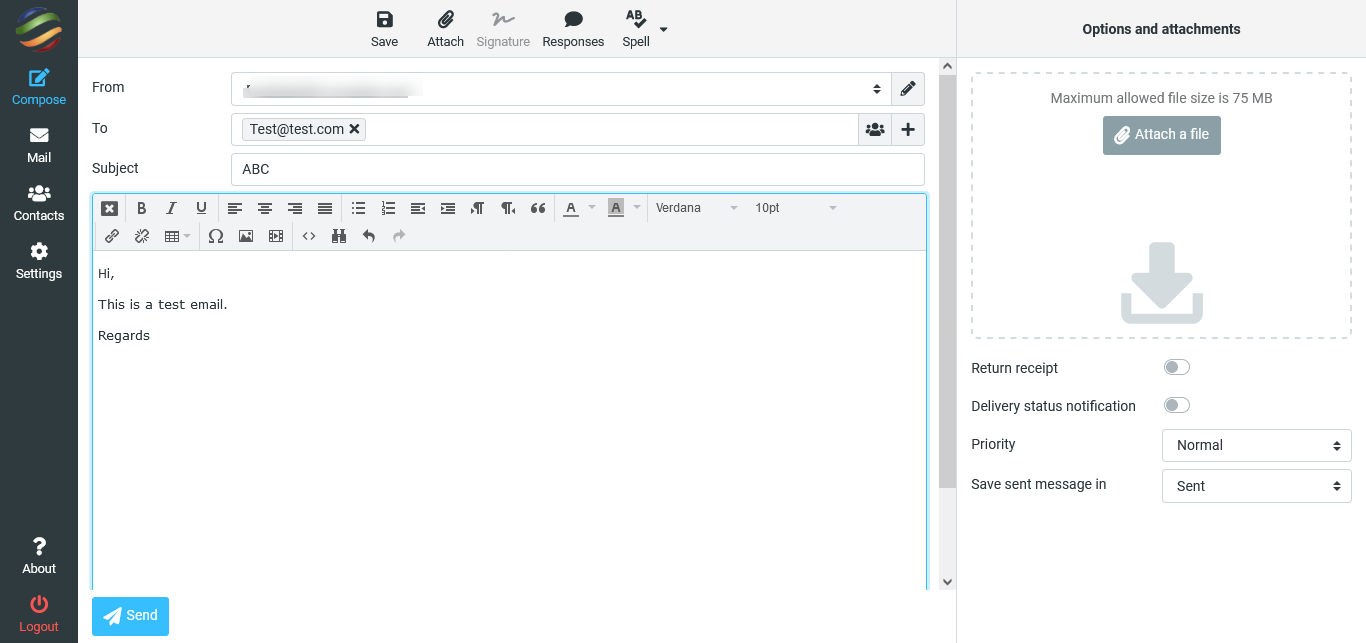Expand the Verdana font family dropdown

697,208
